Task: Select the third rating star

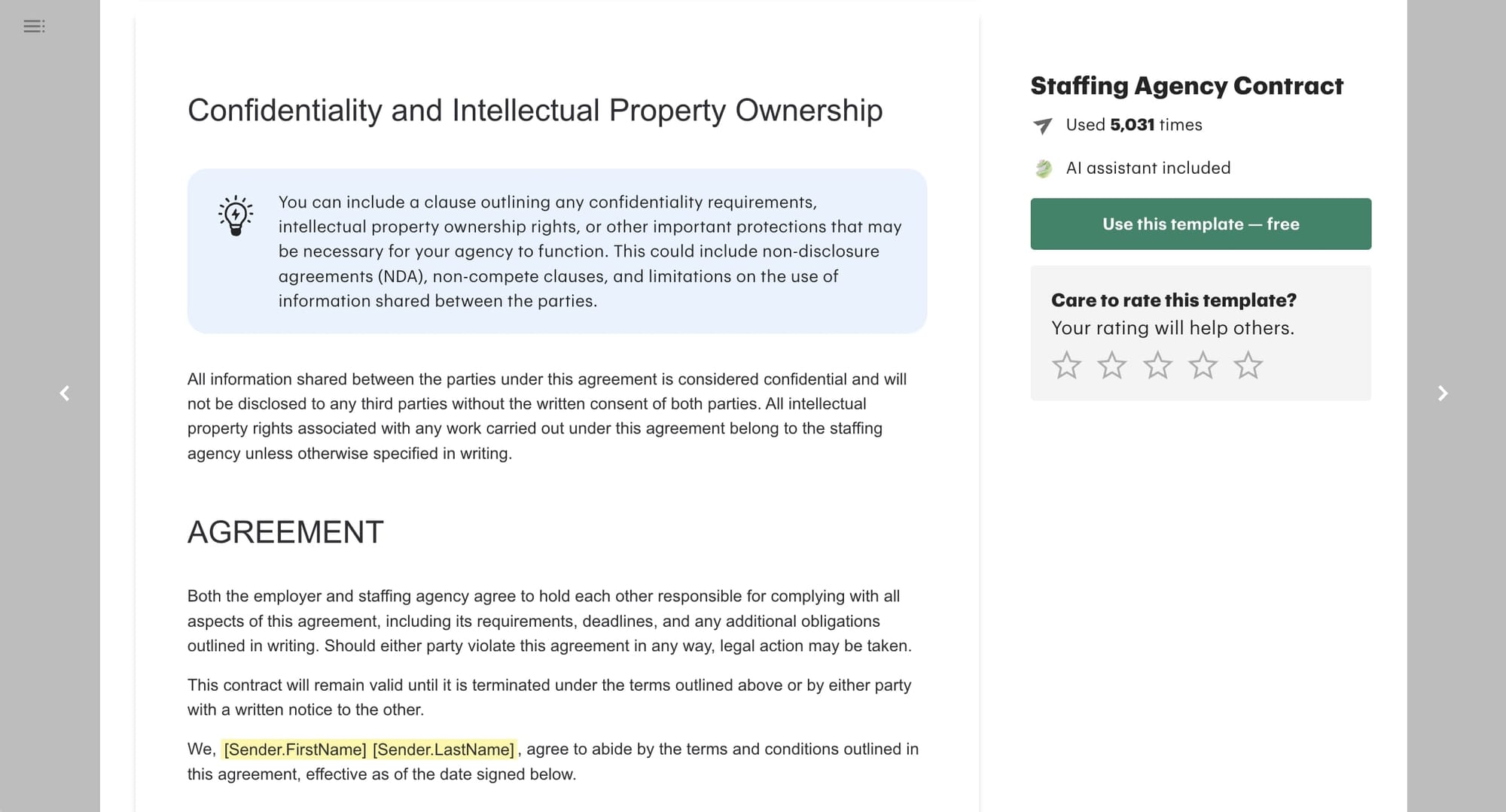Action: click(x=1157, y=365)
